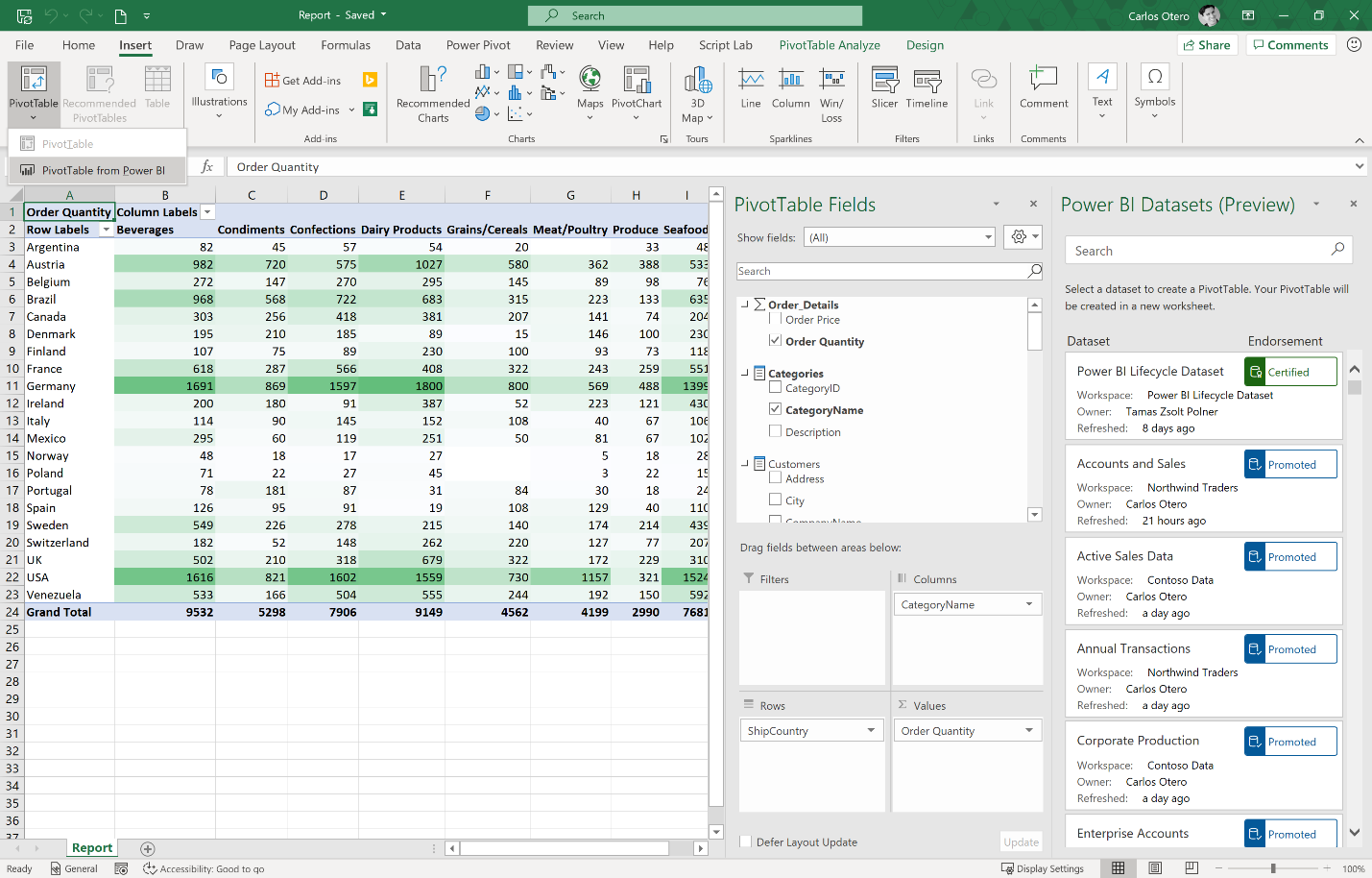Collapse the Categories table node
Viewport: 1372px width, 878px height.
pyautogui.click(x=744, y=373)
